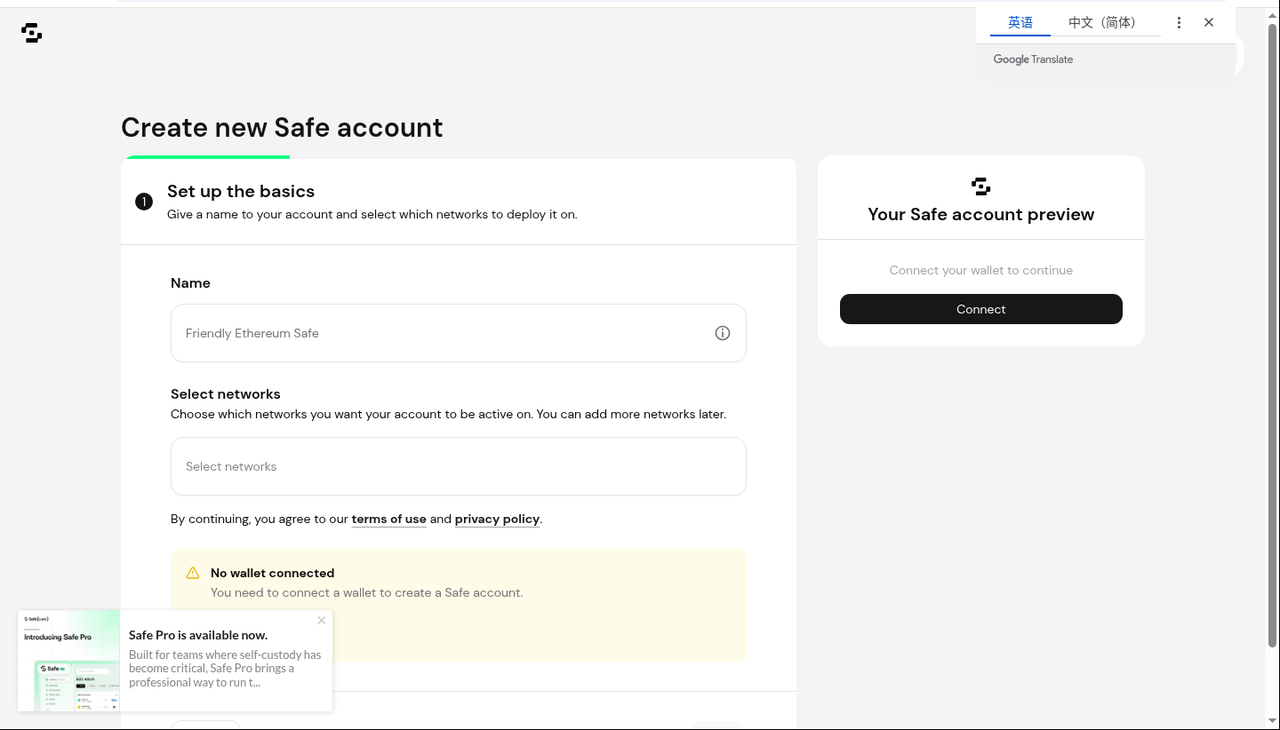Click the "Your Safe account preview" title
Screen dimensions: 1280x730
click(x=981, y=214)
